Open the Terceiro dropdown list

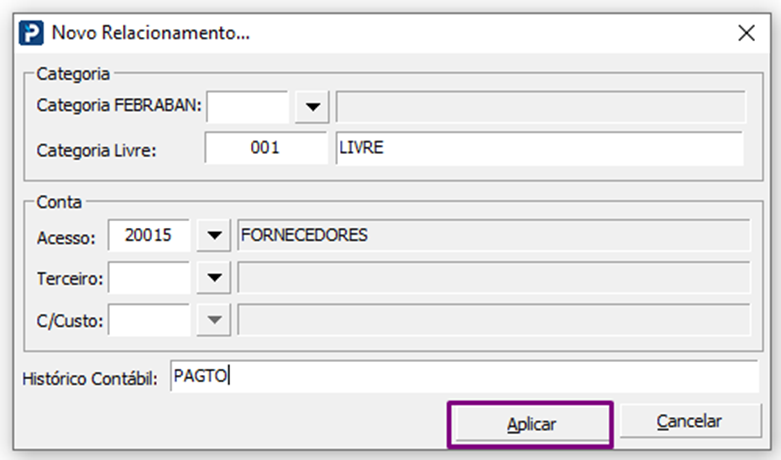point(212,279)
